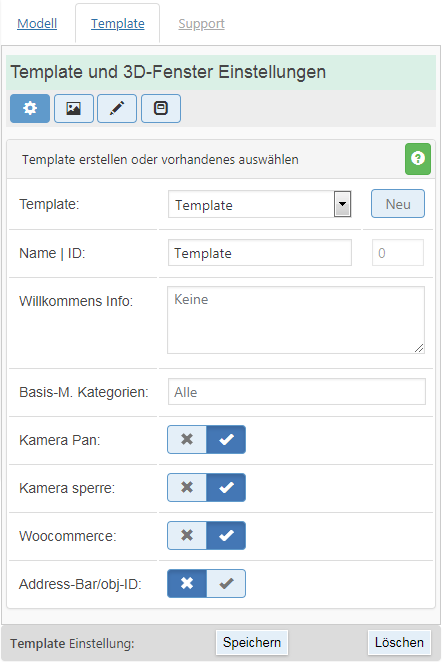Screen dimensions: 442x662
Task: Switch to the image settings icon
Action: click(x=74, y=109)
